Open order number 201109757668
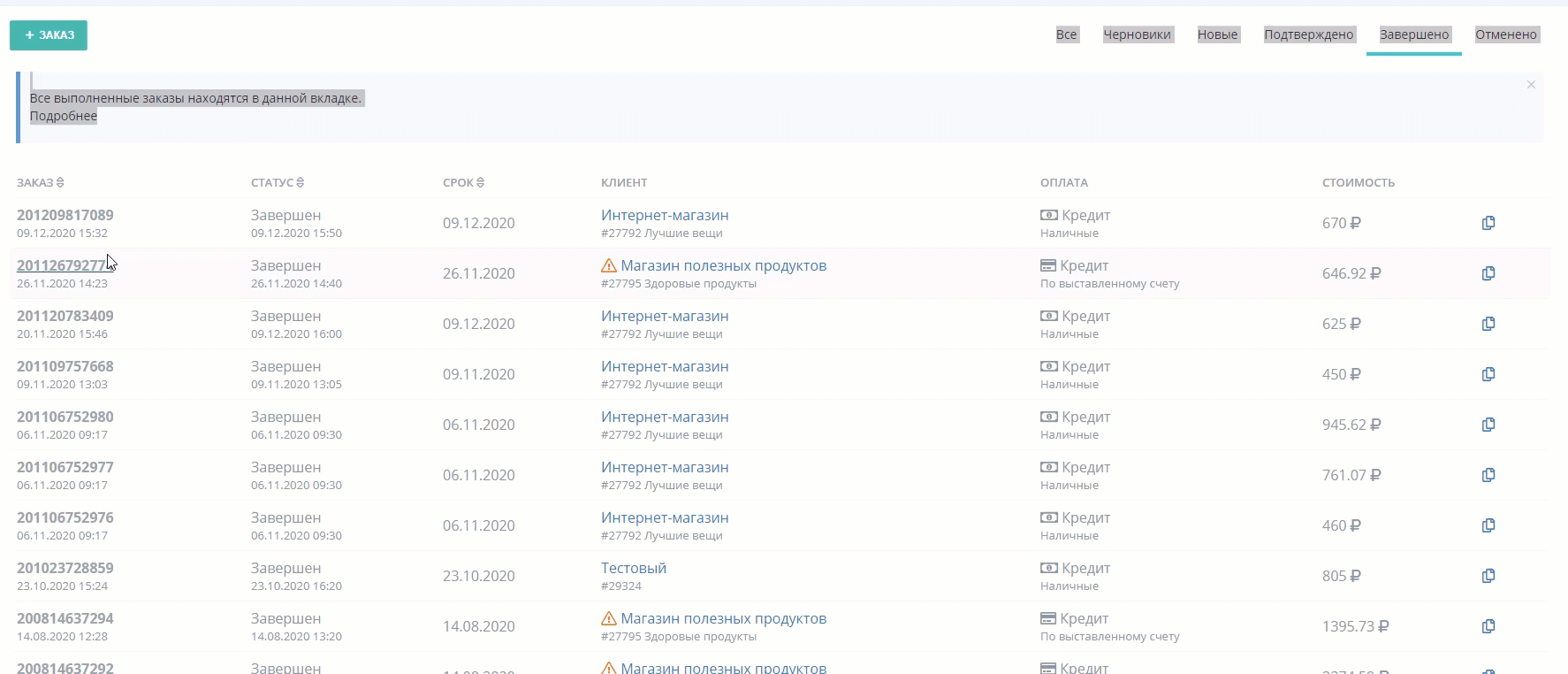Viewport: 1568px width, 674px height. tap(65, 366)
